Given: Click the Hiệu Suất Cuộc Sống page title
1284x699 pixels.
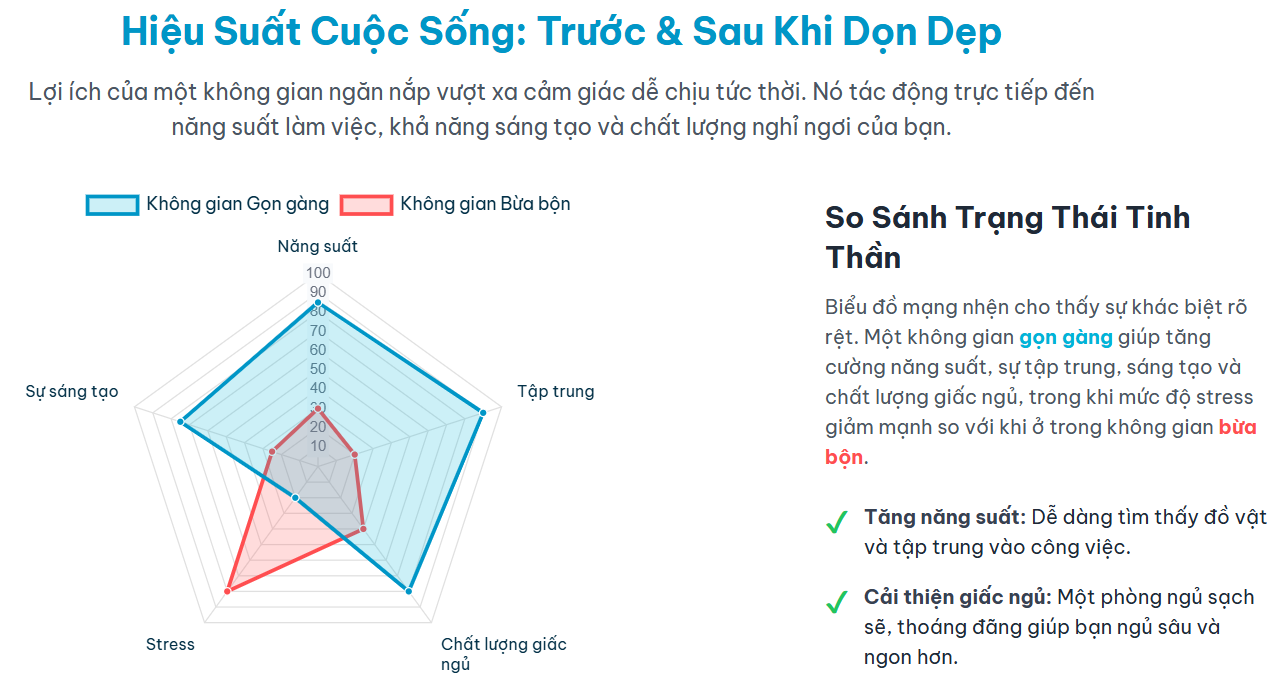Looking at the screenshot, I should (x=561, y=32).
